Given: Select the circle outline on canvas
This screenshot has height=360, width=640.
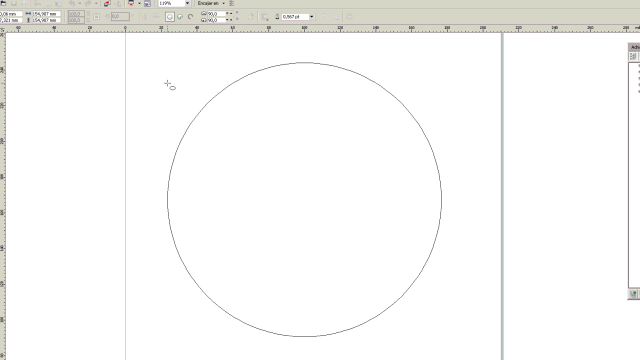Looking at the screenshot, I should click(x=167, y=200).
